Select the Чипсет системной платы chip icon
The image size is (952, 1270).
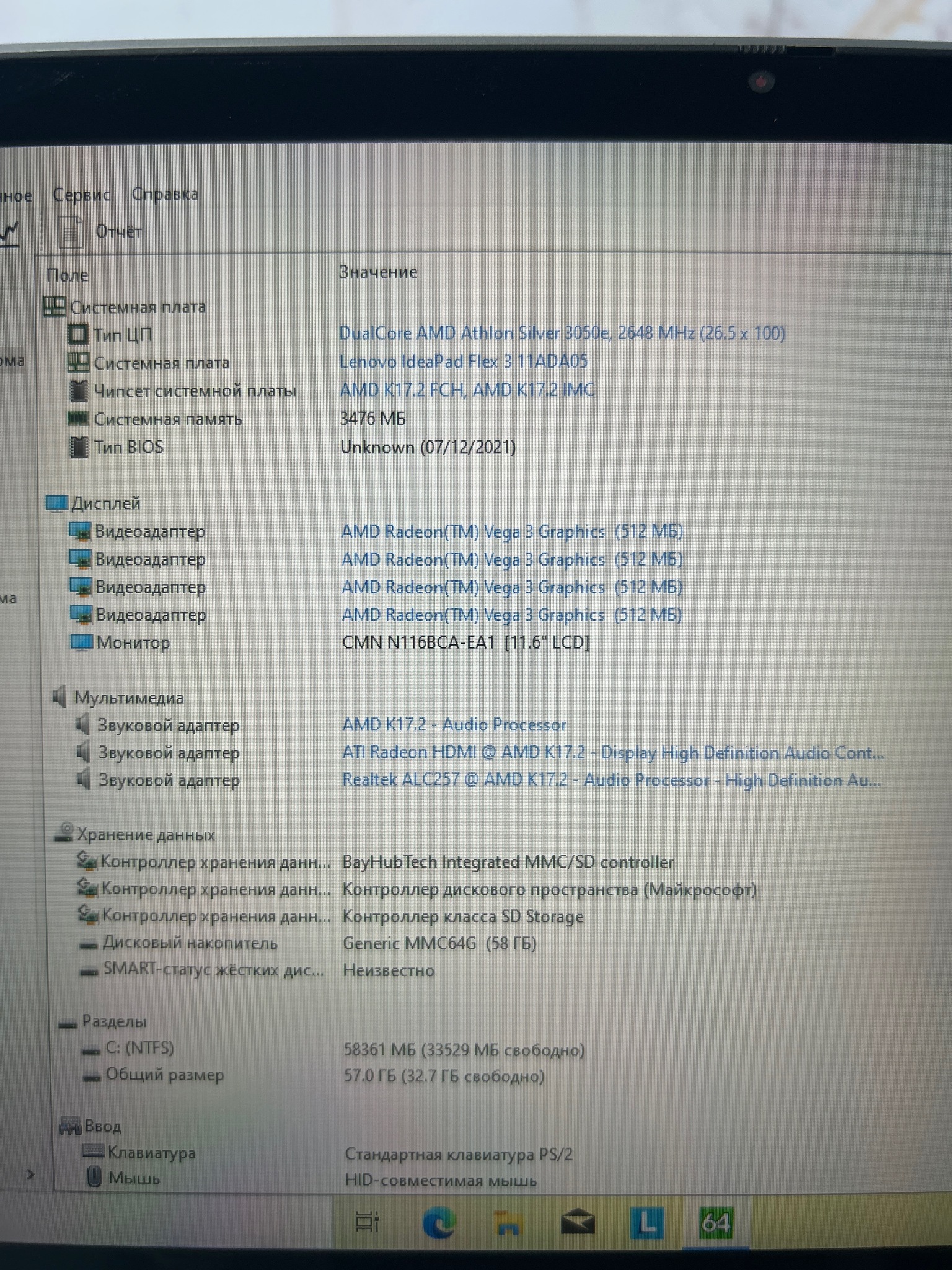pos(79,391)
